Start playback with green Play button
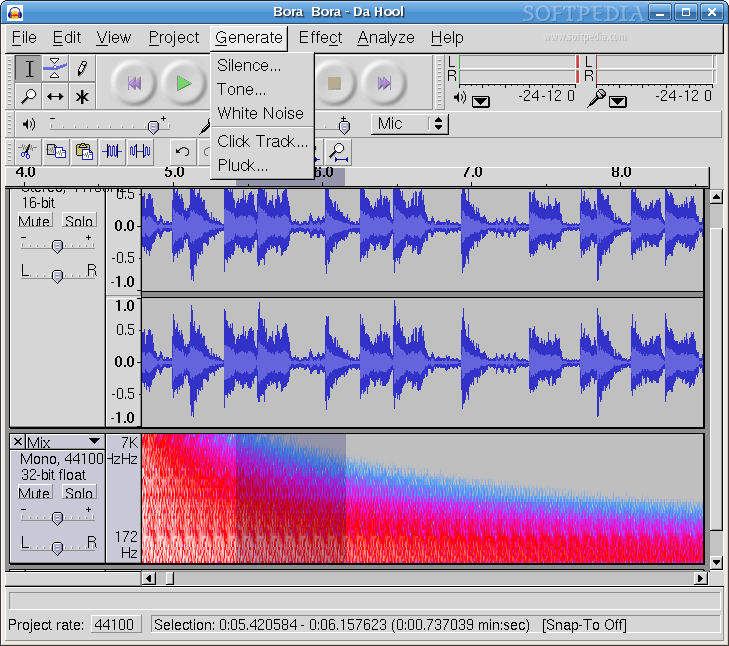729x646 pixels. click(184, 83)
